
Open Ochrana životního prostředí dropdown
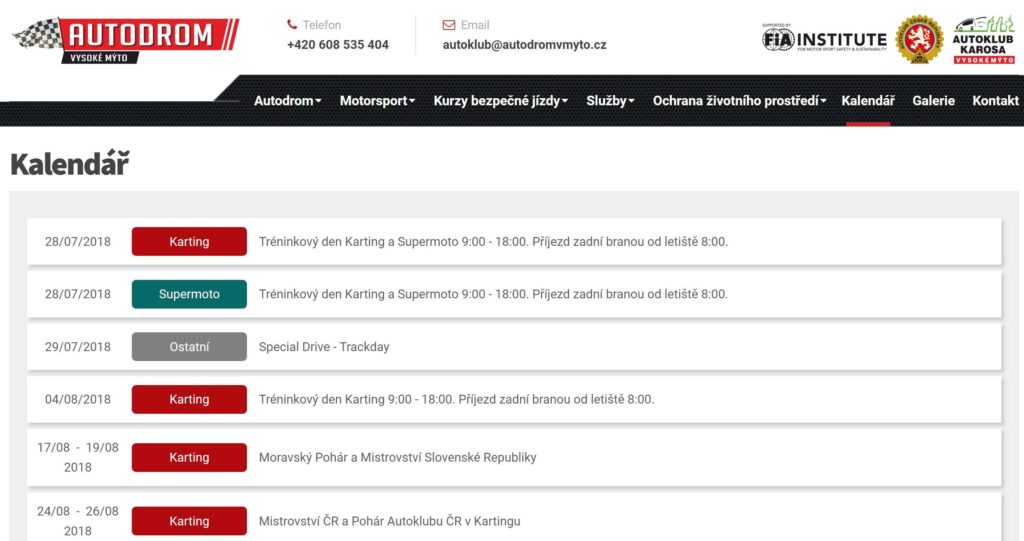click(x=738, y=101)
